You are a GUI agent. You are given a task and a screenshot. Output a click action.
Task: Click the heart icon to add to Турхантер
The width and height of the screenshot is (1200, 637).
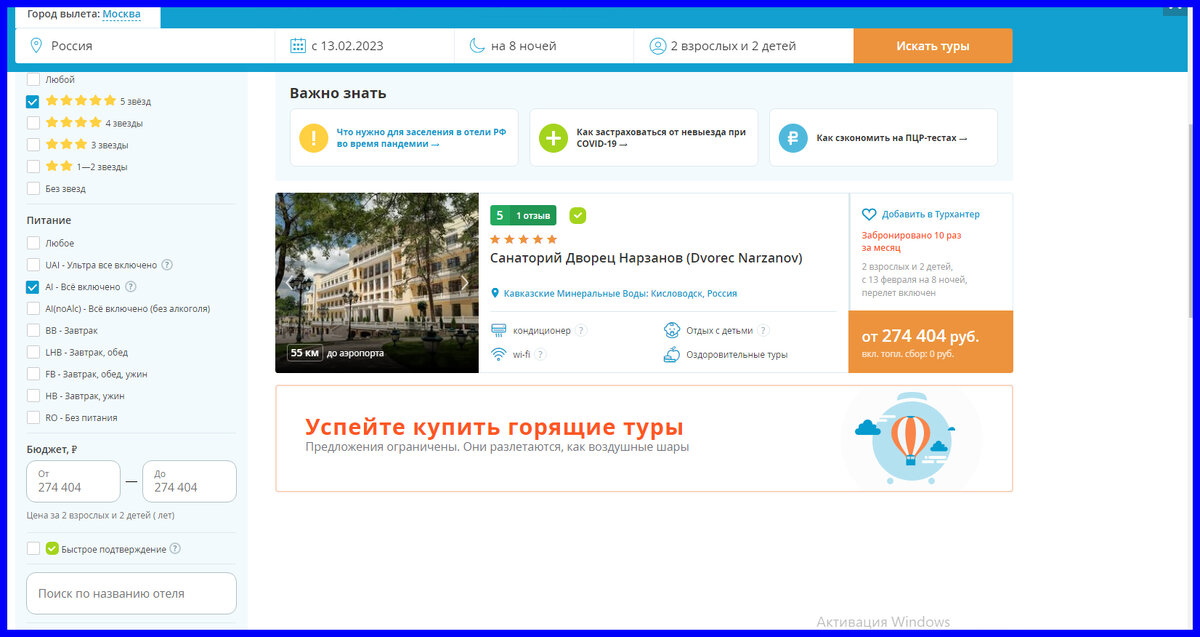click(x=869, y=214)
